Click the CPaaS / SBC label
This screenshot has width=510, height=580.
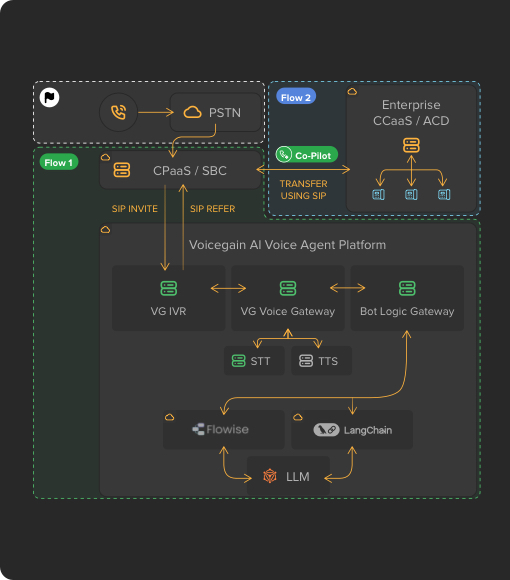[x=190, y=171]
